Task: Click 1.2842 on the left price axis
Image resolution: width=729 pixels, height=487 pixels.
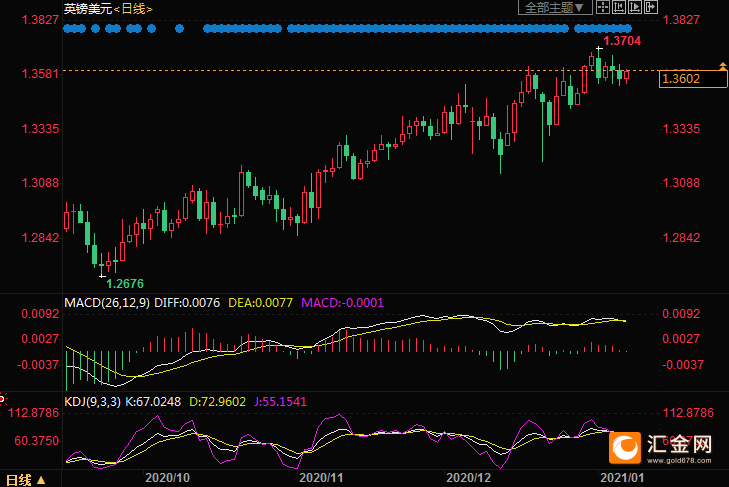Action: [40, 238]
